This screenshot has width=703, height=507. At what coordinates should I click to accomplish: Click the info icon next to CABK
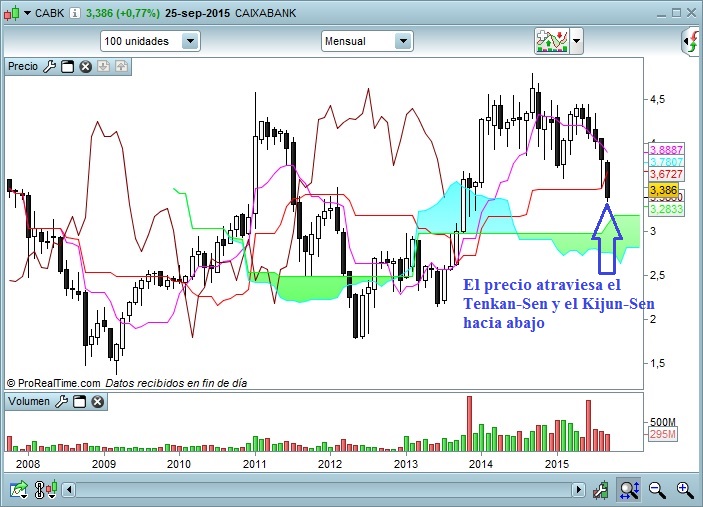[x=75, y=13]
